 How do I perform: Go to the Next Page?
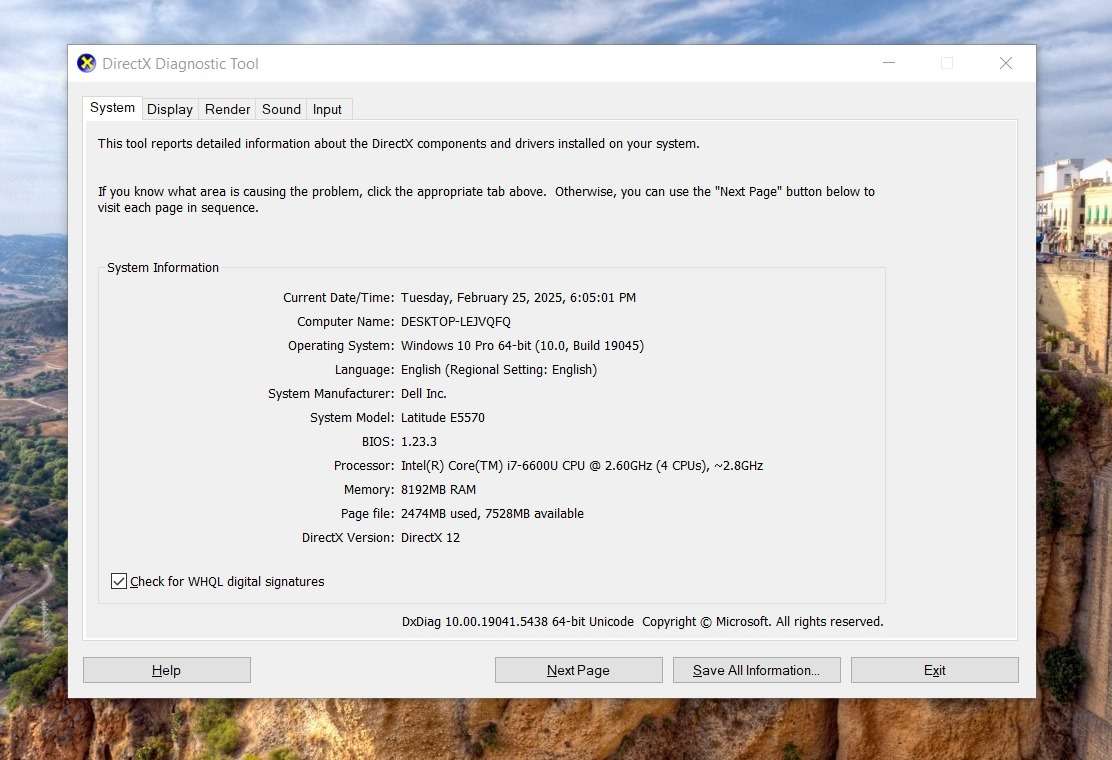pos(579,670)
